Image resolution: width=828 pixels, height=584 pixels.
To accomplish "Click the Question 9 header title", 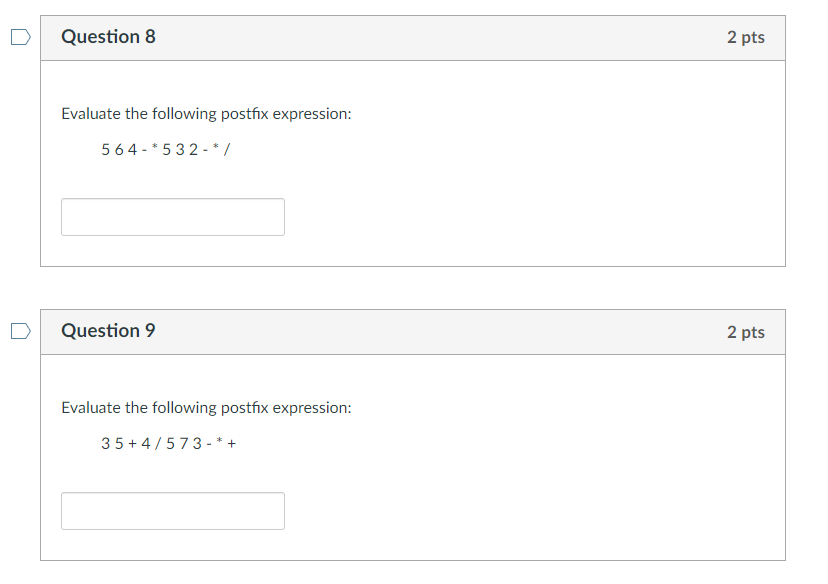I will [108, 330].
